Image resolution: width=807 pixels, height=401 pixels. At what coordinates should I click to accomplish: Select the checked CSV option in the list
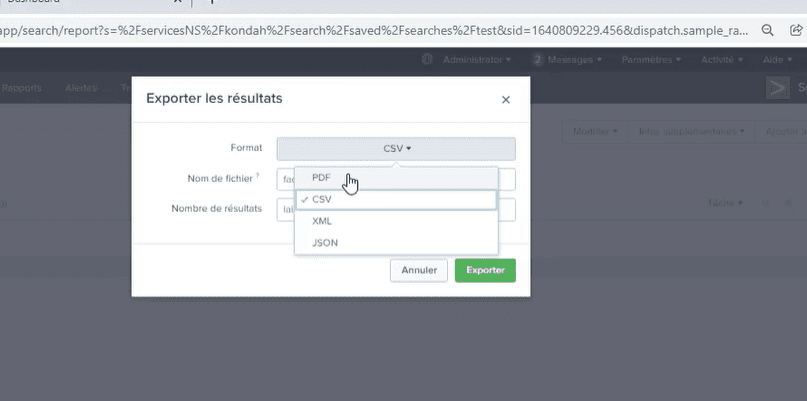click(x=396, y=200)
